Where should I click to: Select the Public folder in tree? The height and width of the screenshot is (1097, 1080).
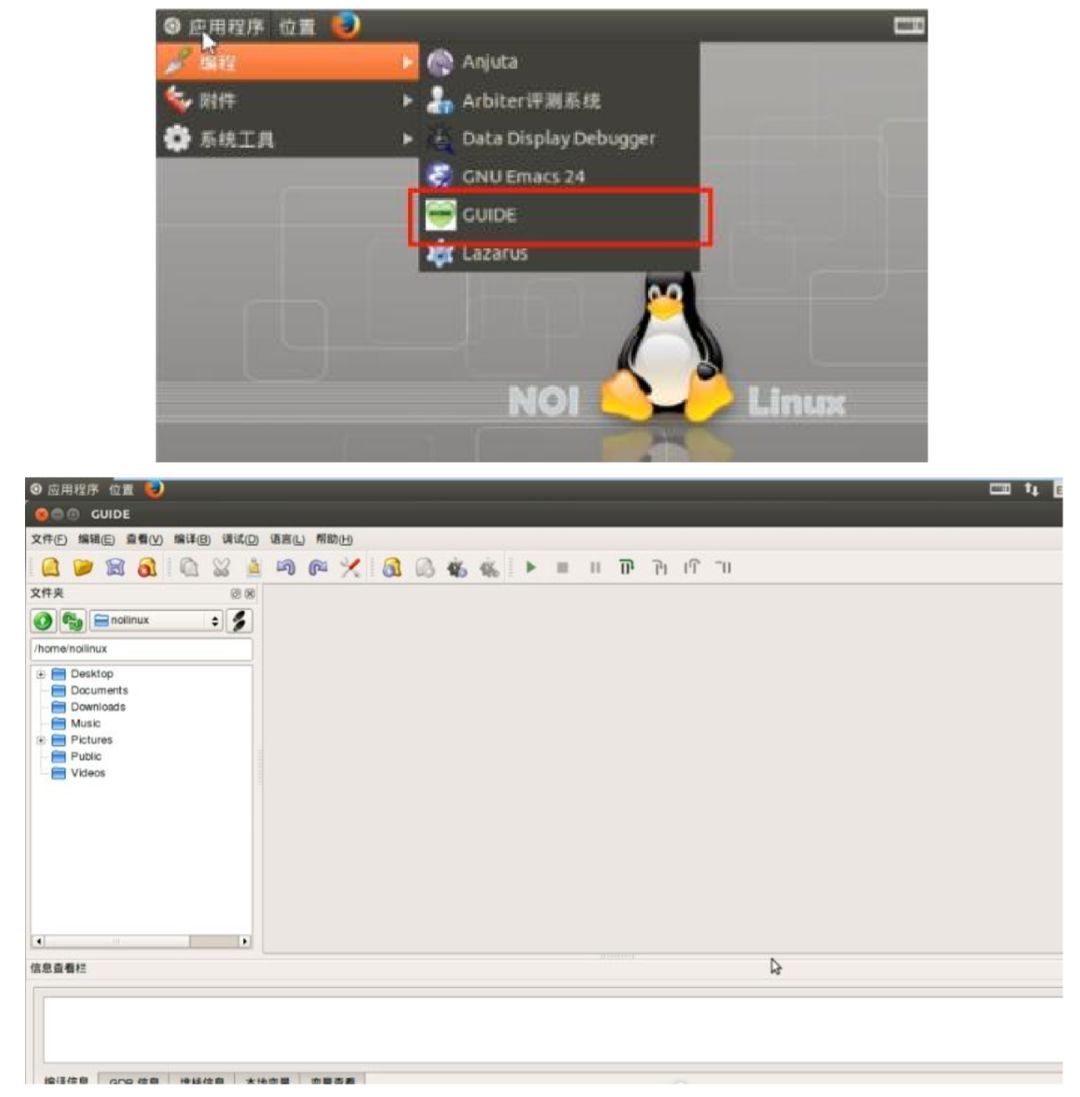tap(86, 756)
